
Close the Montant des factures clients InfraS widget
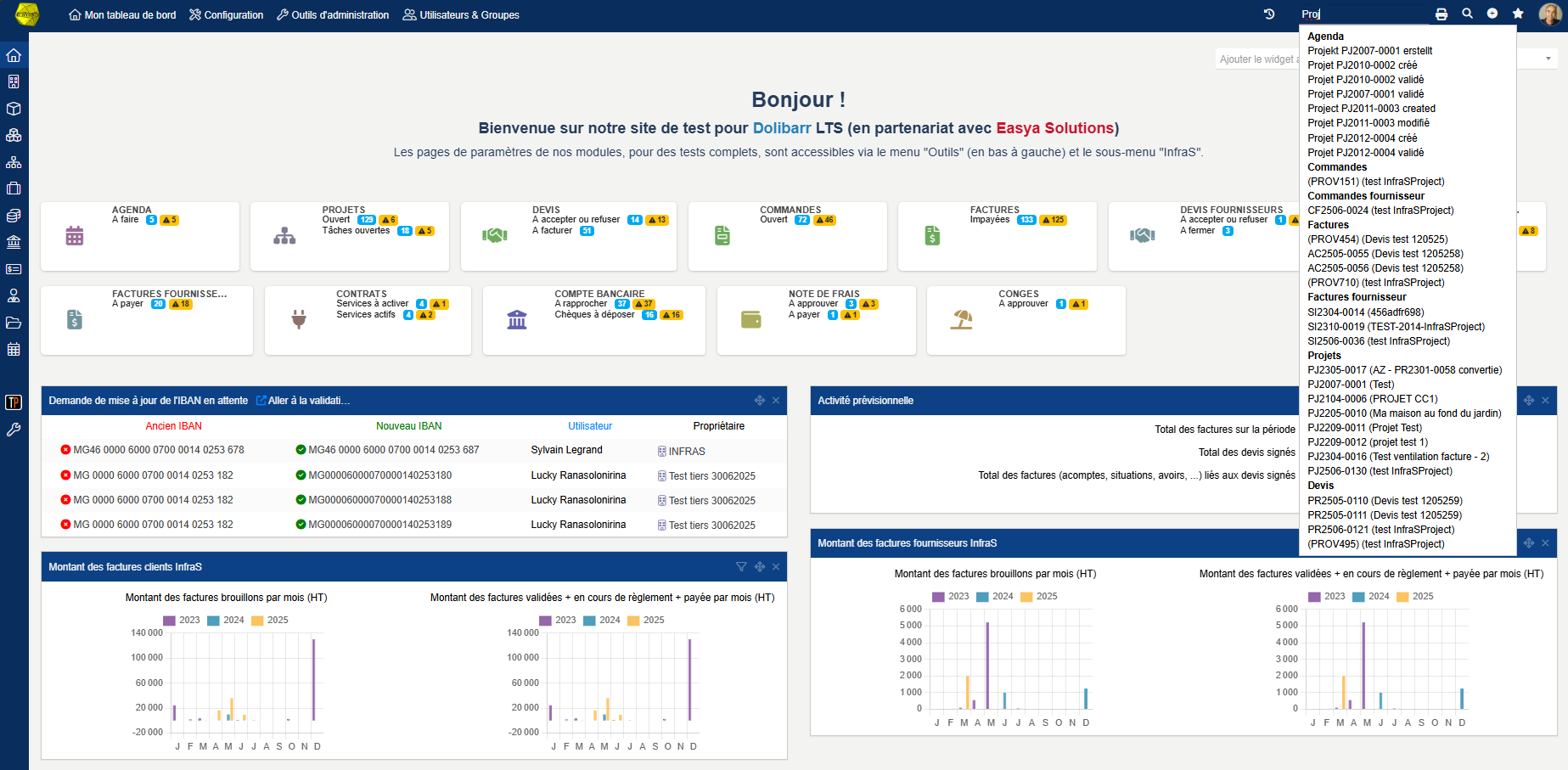tap(776, 567)
